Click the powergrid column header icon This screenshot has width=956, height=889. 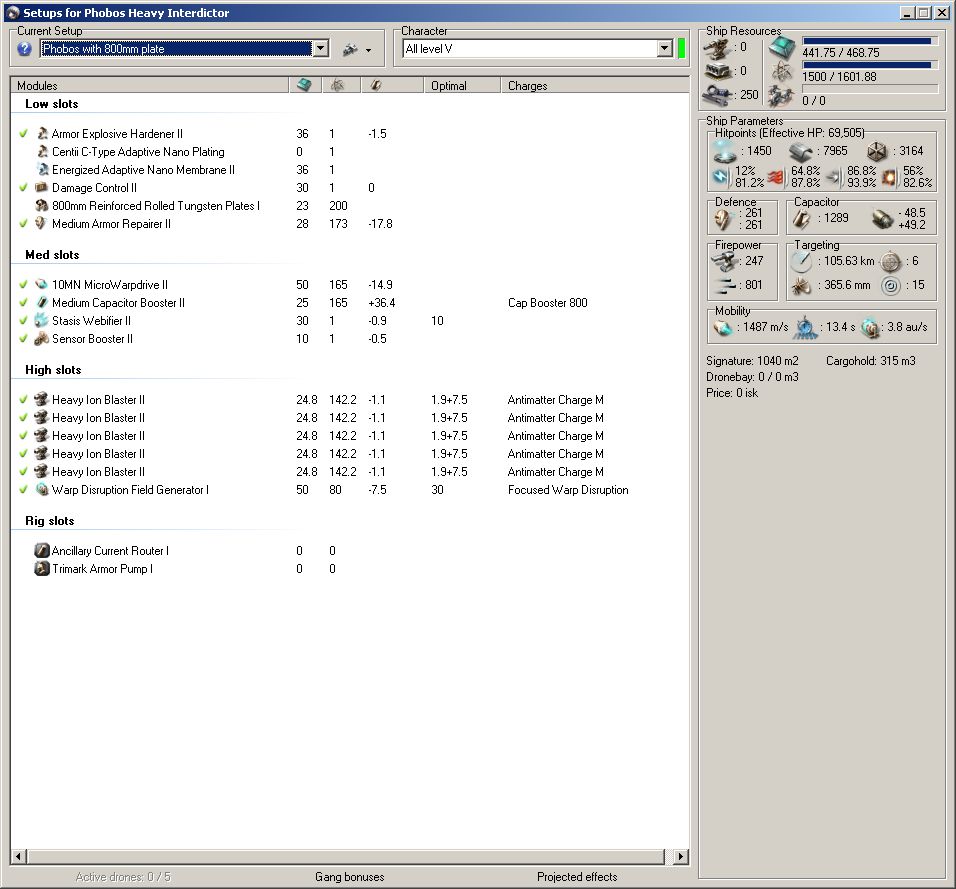tap(337, 85)
